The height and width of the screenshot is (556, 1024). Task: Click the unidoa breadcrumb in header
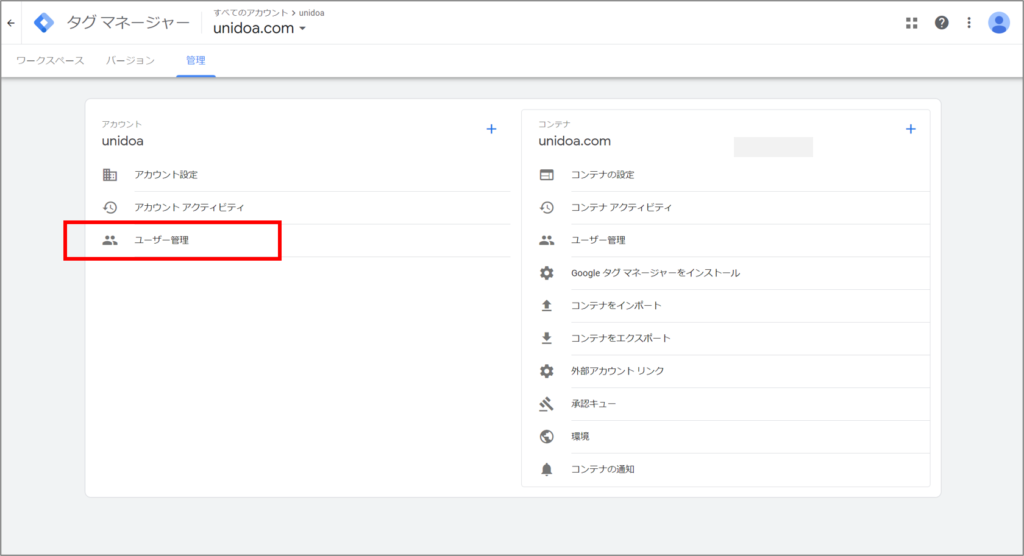tap(312, 12)
